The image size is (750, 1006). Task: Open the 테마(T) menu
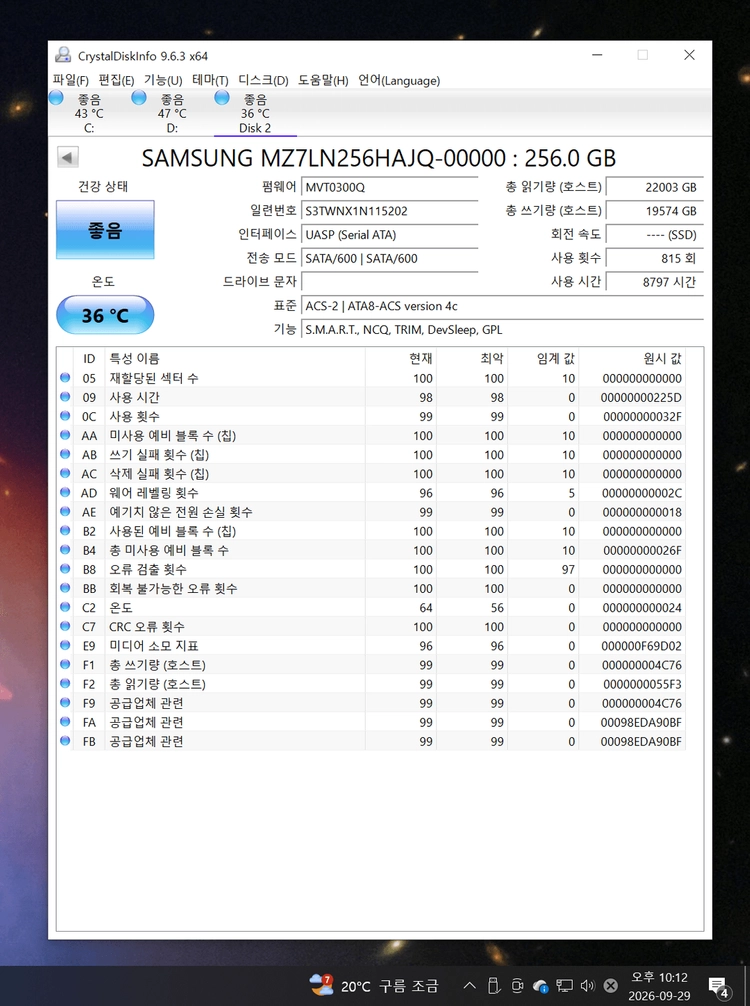tap(210, 80)
